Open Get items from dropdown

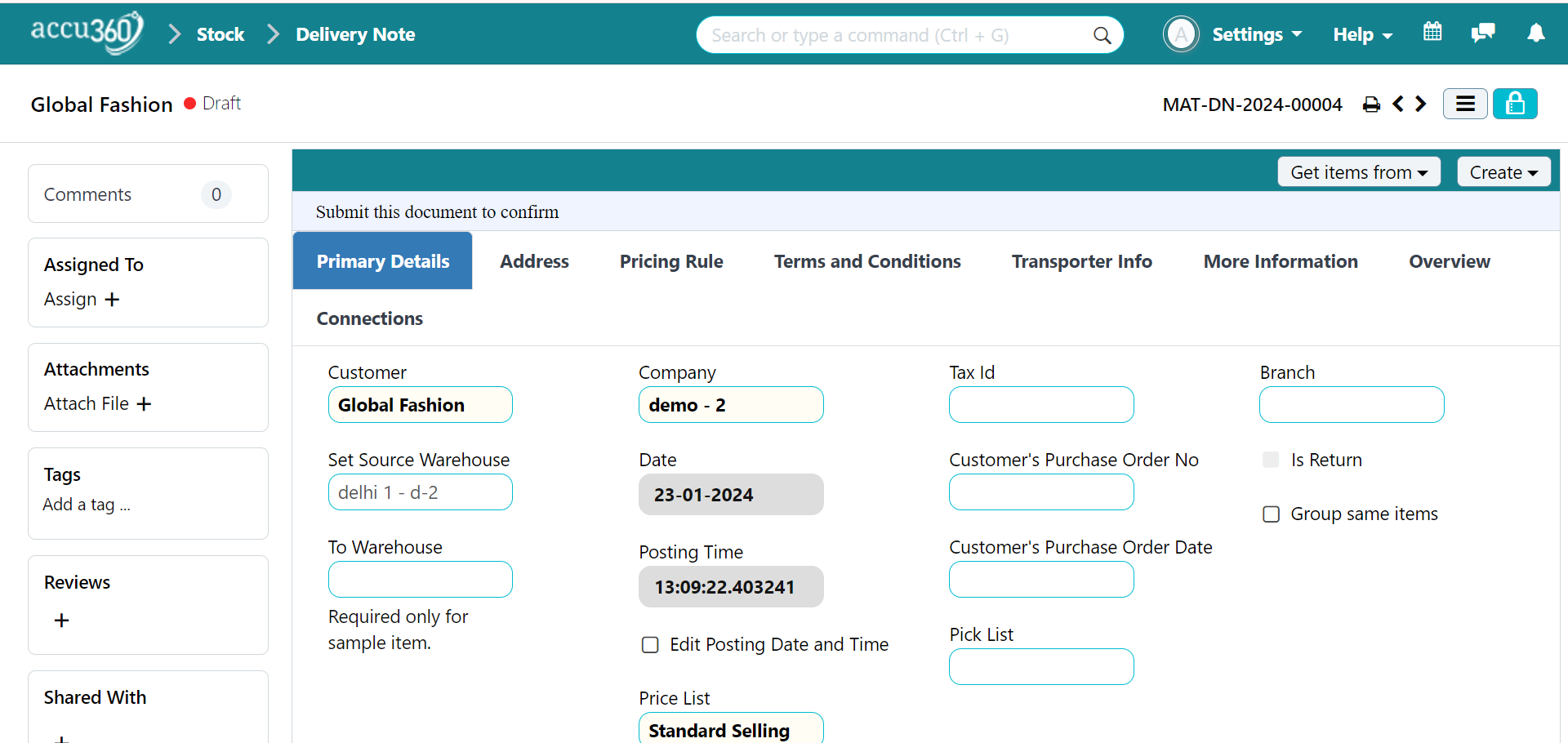pos(1359,172)
